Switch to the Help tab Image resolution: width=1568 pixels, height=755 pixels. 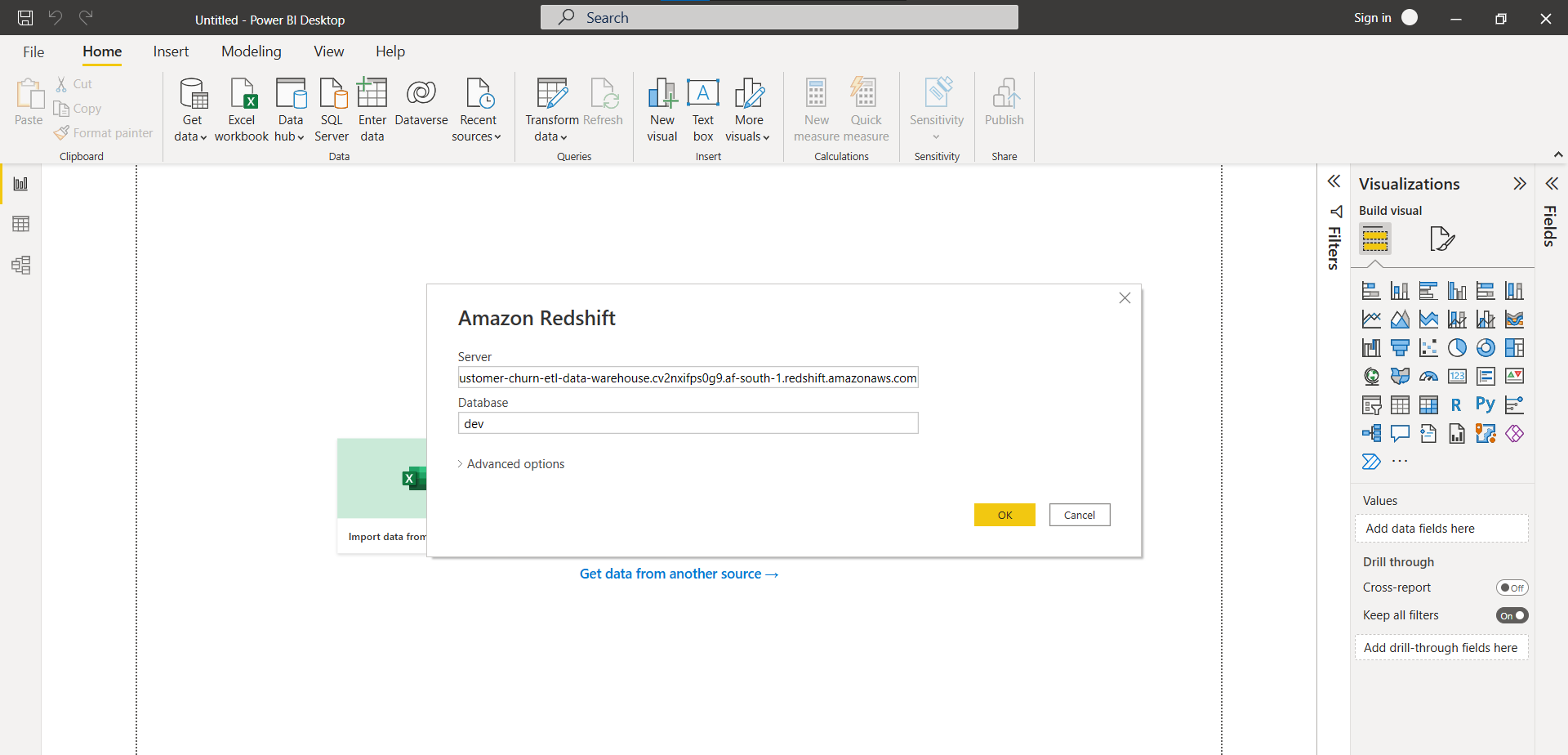390,51
